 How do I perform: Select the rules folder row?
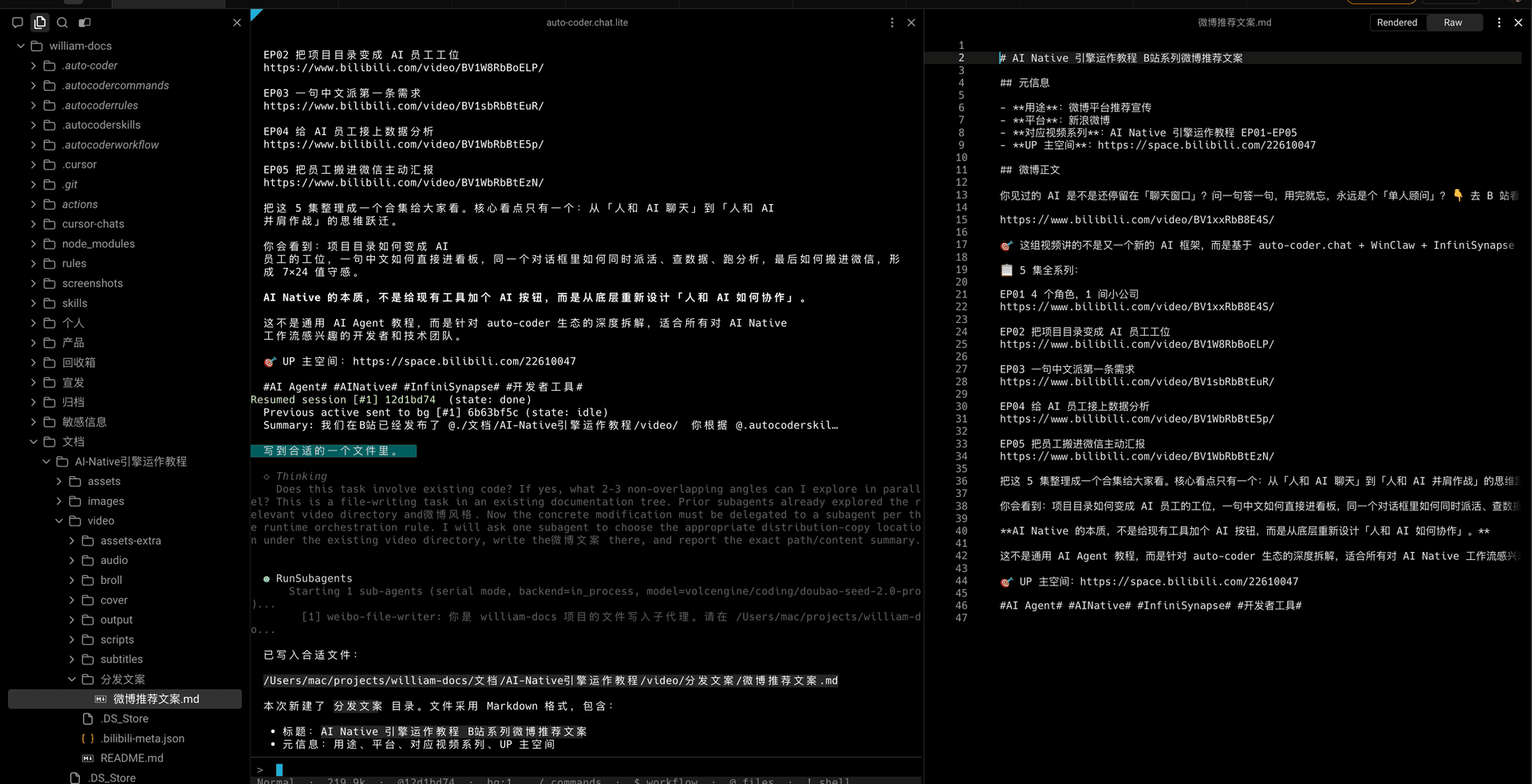[124, 263]
